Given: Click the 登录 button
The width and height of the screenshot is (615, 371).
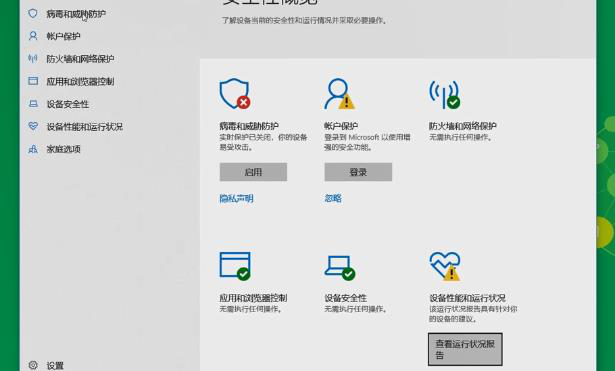Looking at the screenshot, I should pyautogui.click(x=358, y=172).
